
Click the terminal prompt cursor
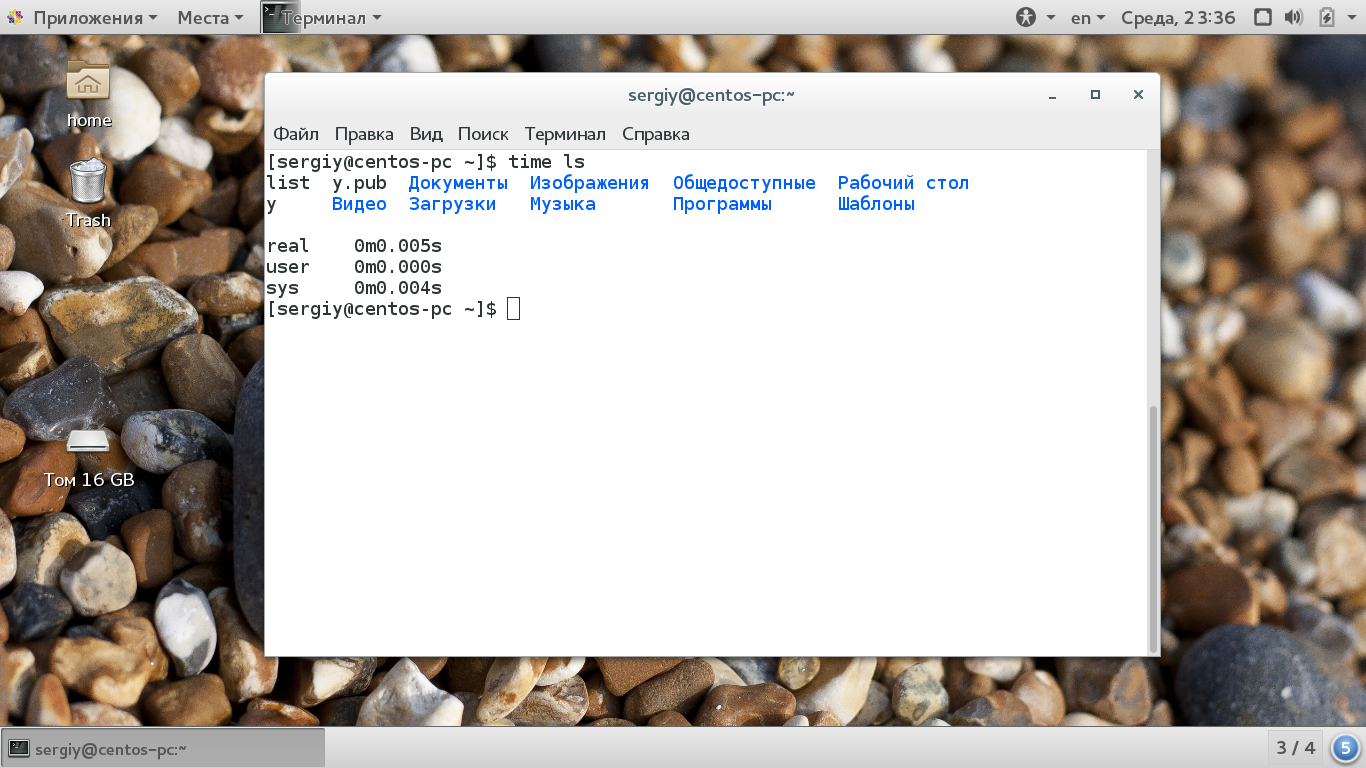point(514,309)
